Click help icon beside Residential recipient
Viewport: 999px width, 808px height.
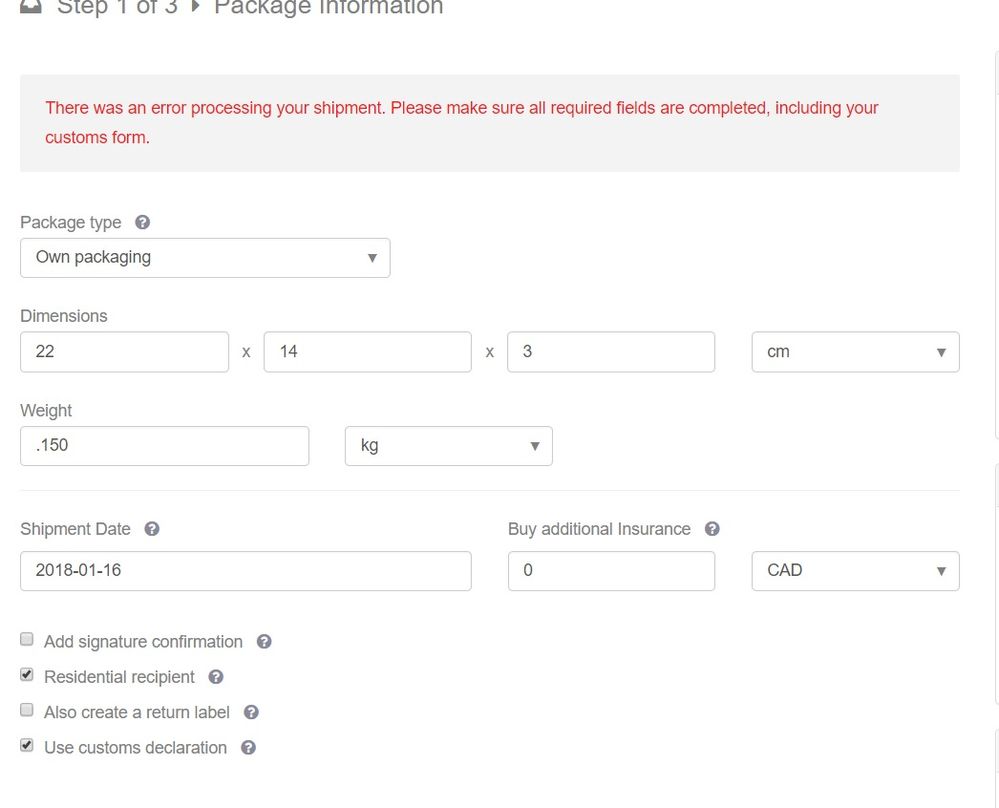216,677
